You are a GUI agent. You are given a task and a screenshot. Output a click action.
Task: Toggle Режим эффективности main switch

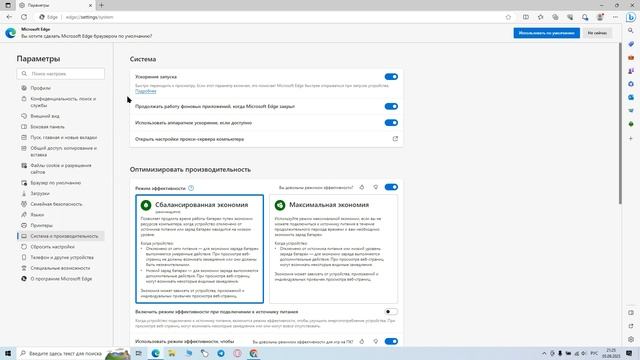391,187
